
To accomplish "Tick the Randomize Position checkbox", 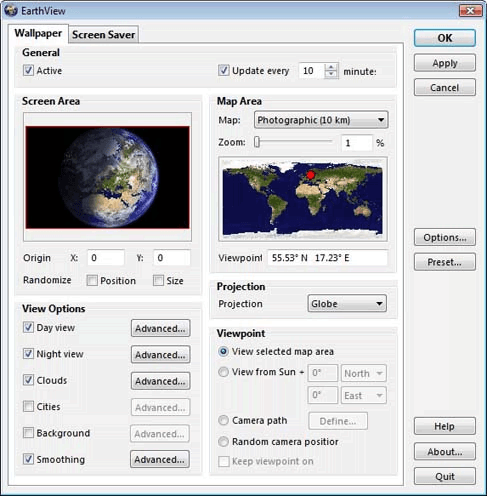I will pyautogui.click(x=92, y=280).
